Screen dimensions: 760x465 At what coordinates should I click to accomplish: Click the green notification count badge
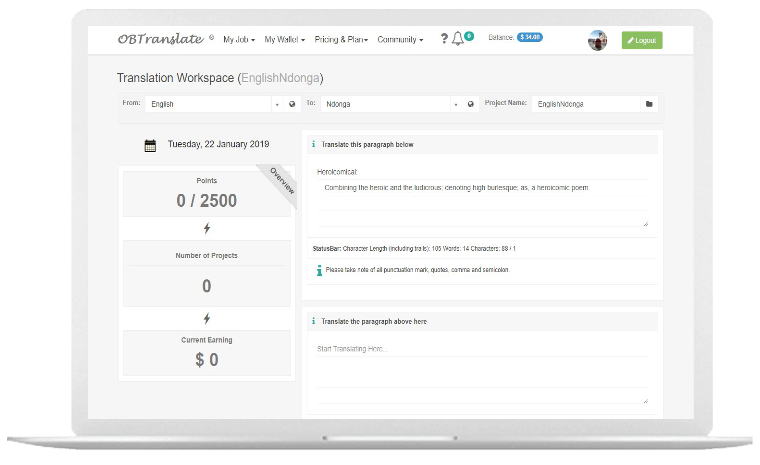tap(469, 36)
